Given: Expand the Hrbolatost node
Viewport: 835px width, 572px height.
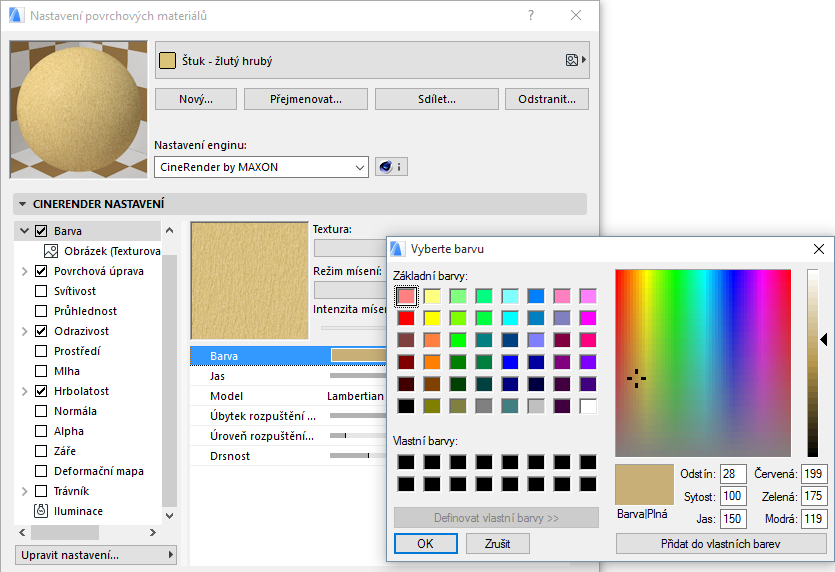Looking at the screenshot, I should click(x=24, y=391).
